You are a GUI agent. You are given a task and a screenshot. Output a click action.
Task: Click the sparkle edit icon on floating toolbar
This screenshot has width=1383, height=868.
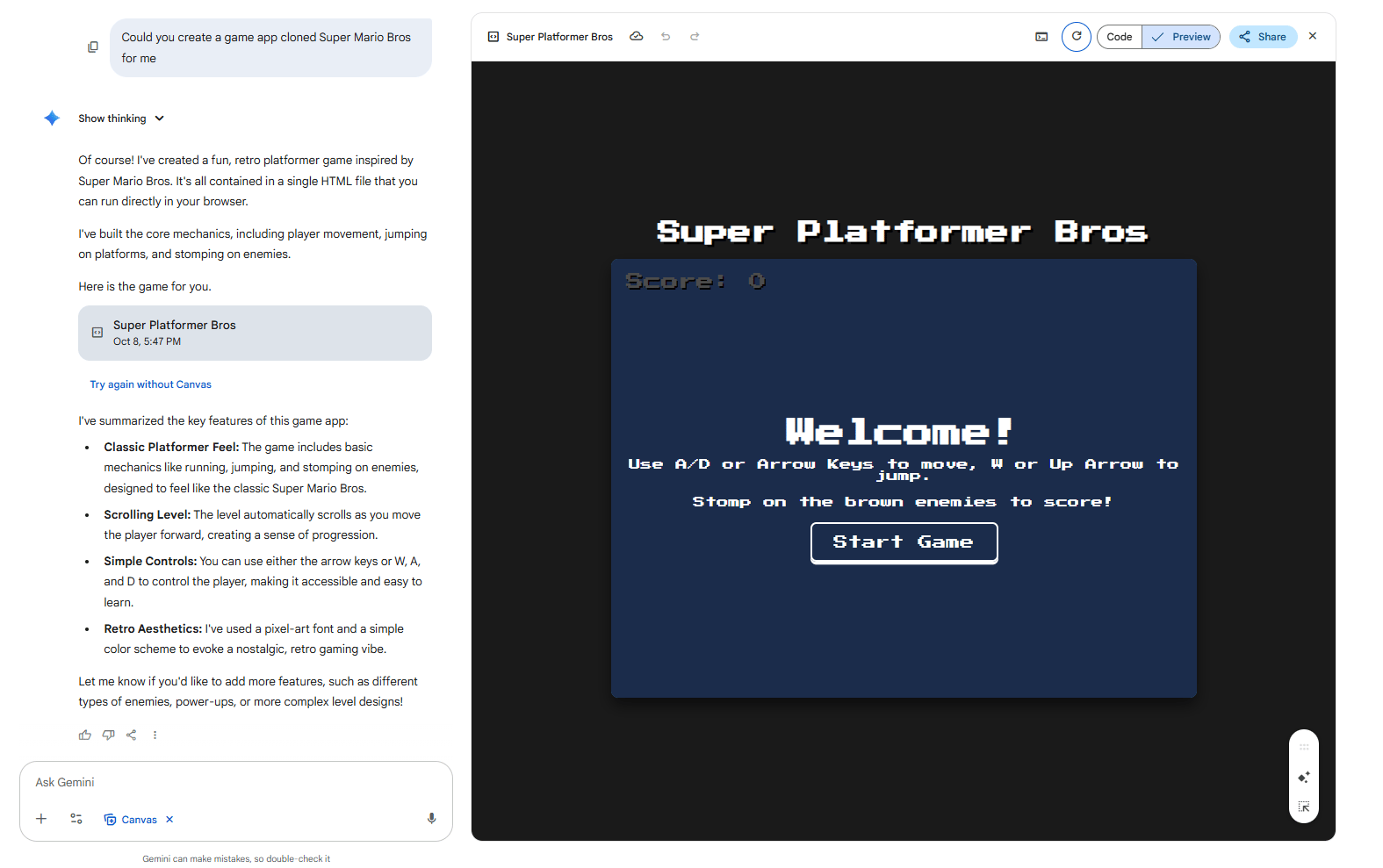pos(1304,778)
